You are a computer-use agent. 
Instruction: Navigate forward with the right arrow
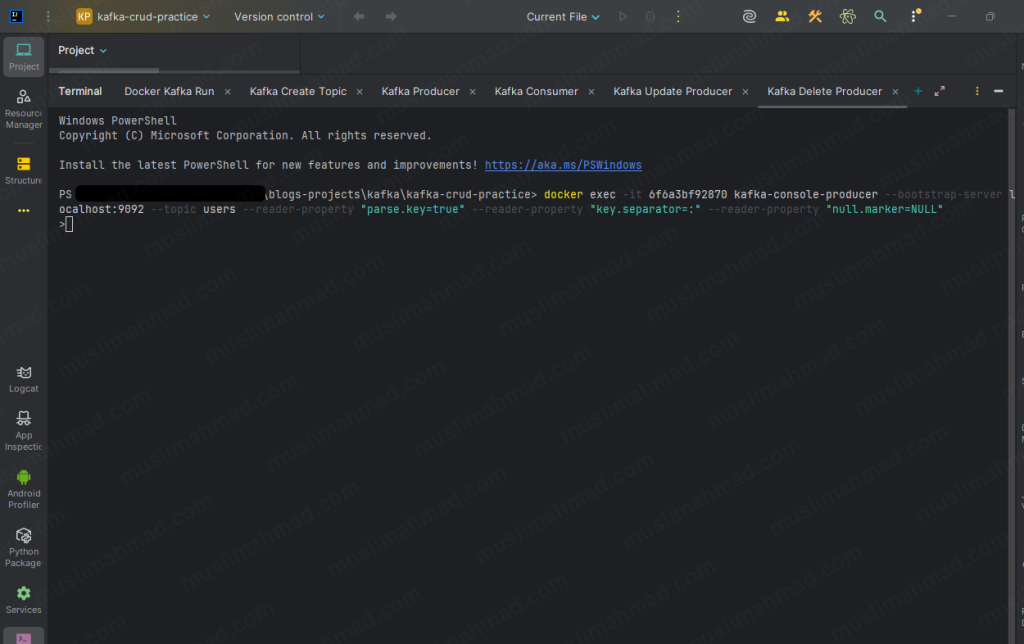(391, 16)
